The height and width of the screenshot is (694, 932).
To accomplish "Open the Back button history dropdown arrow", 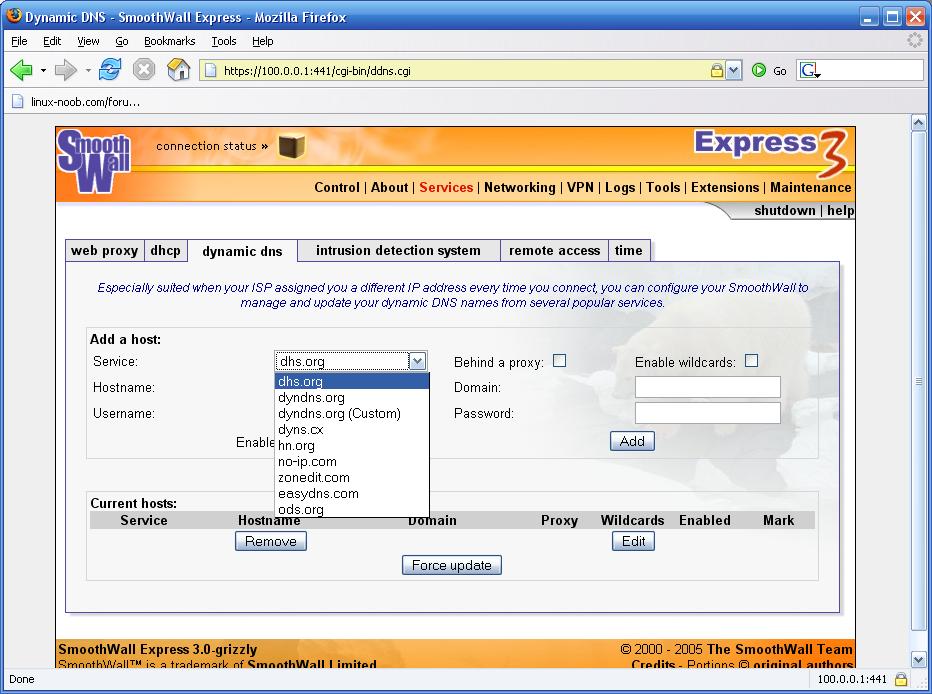I will point(43,70).
